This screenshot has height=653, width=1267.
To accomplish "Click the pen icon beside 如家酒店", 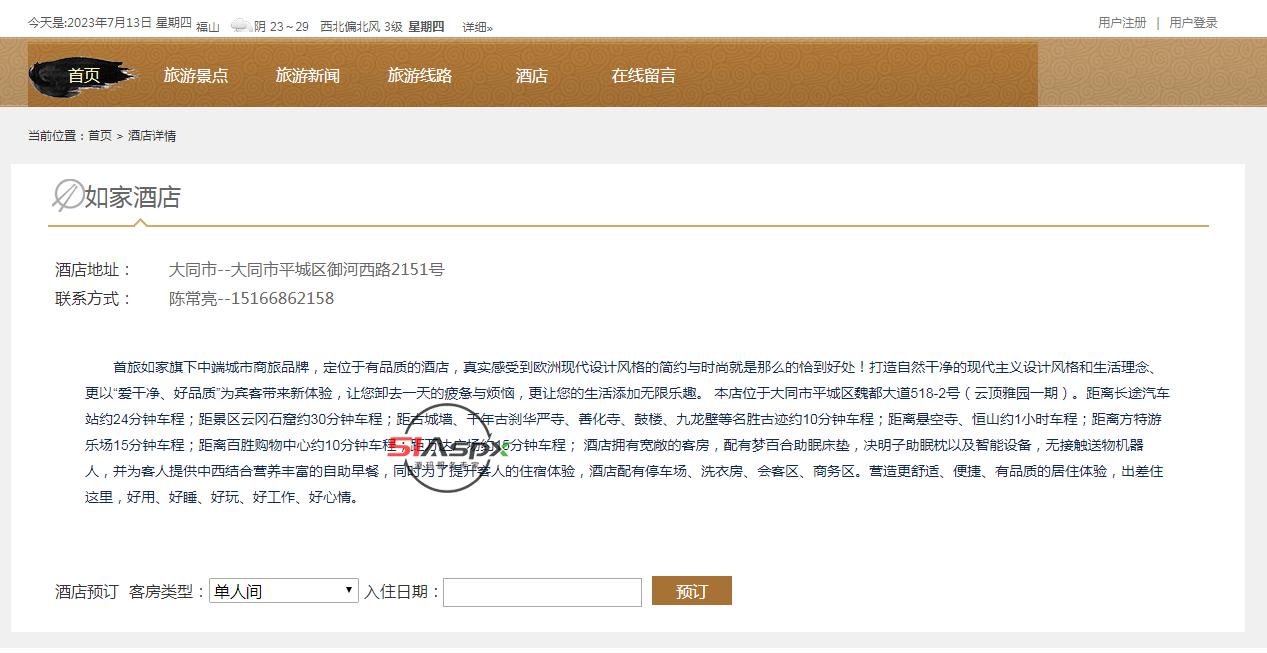I will tap(67, 196).
